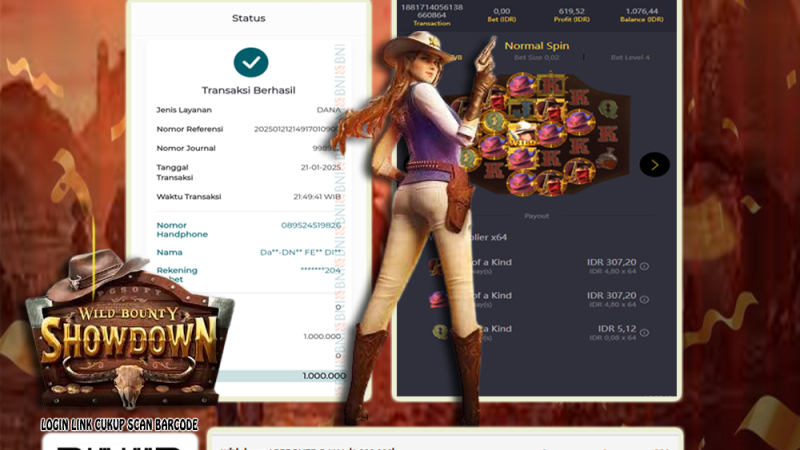The width and height of the screenshot is (800, 450).
Task: Select the bold total 1.000.000 amount
Action: pyautogui.click(x=324, y=376)
